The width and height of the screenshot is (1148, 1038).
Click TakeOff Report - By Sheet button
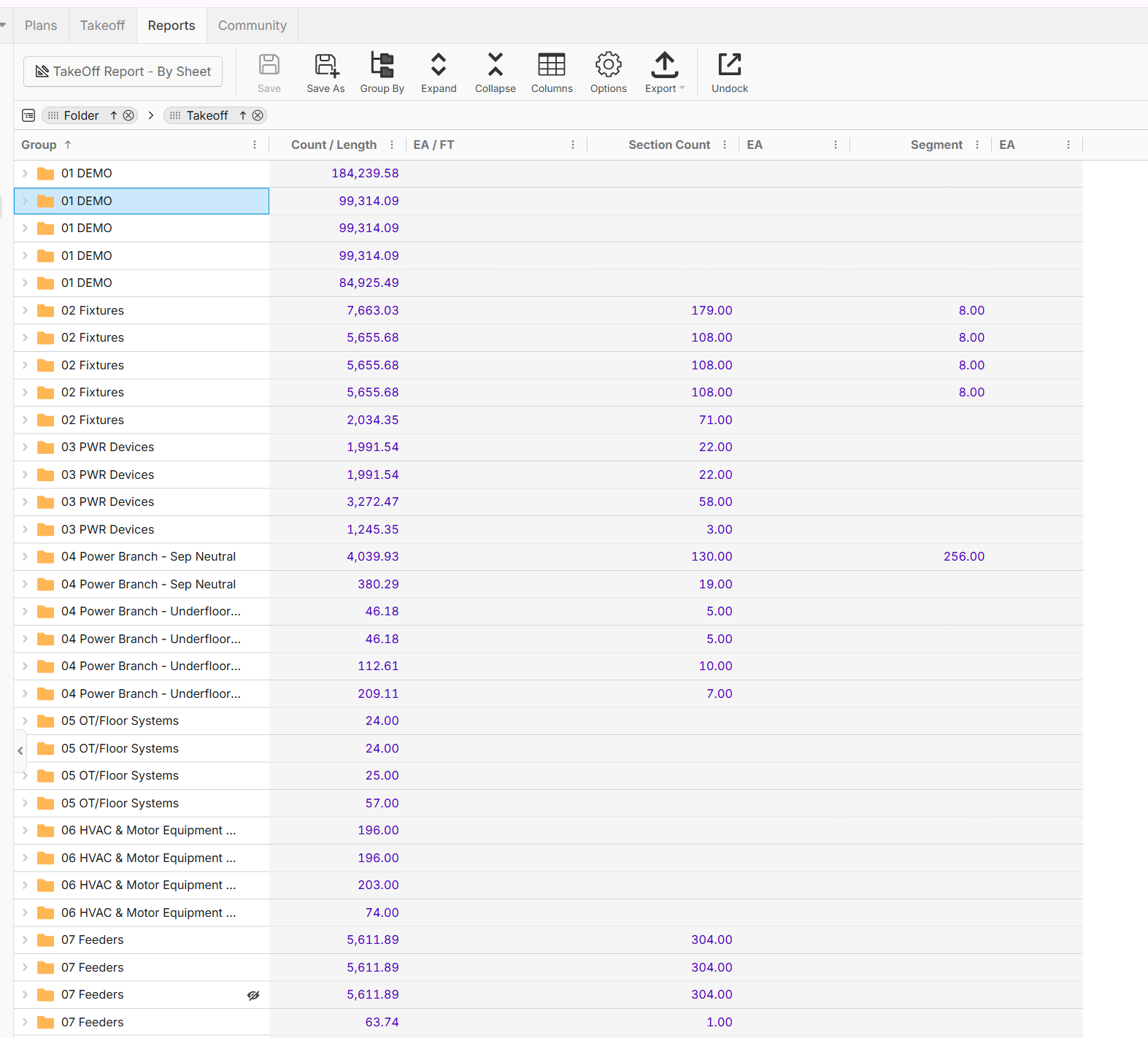click(123, 72)
